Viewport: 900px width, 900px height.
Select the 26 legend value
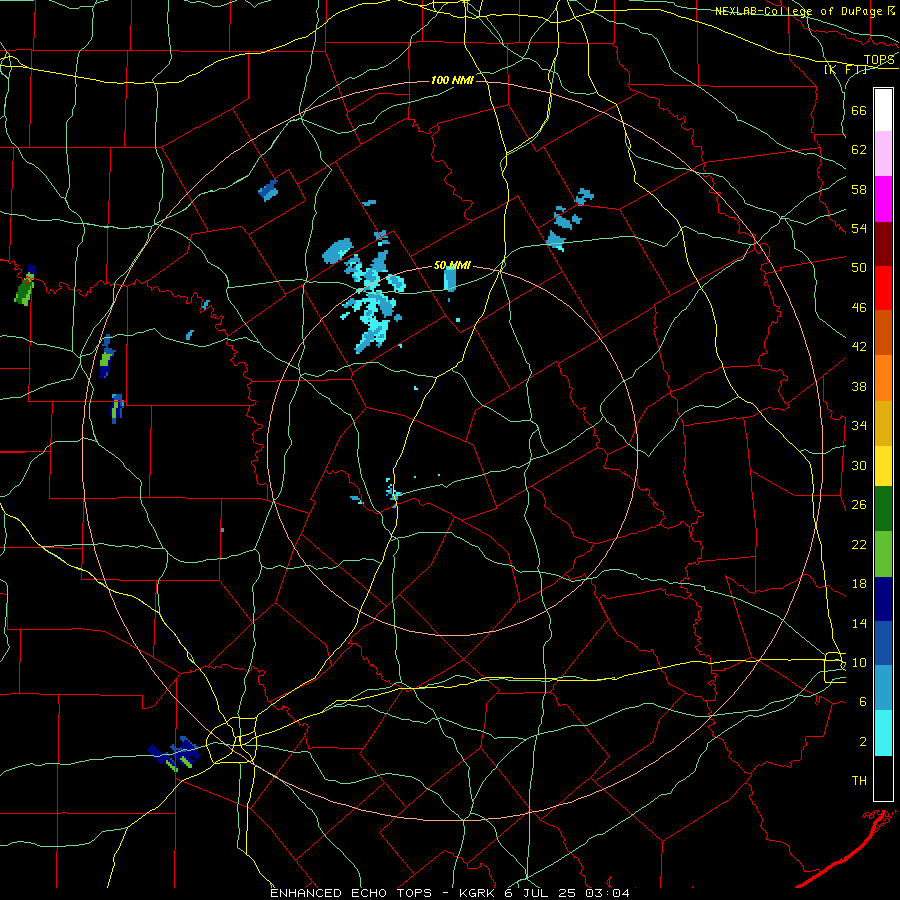859,505
